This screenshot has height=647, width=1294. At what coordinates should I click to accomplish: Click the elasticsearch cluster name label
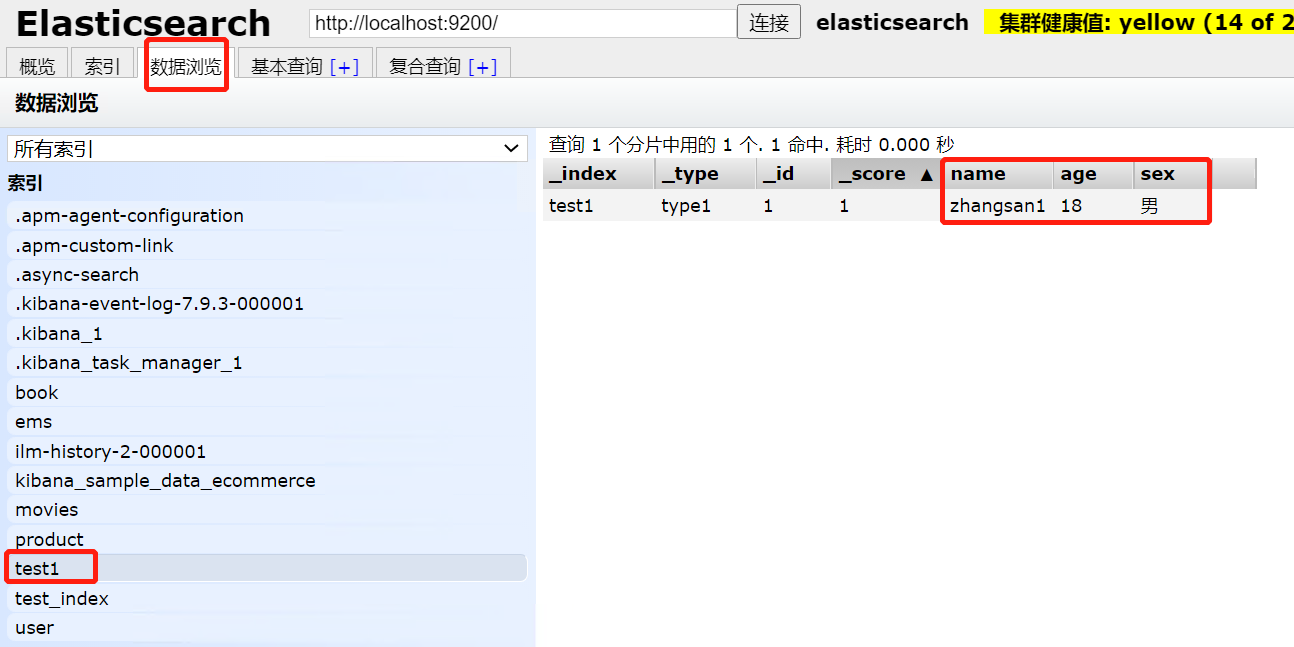(x=892, y=22)
